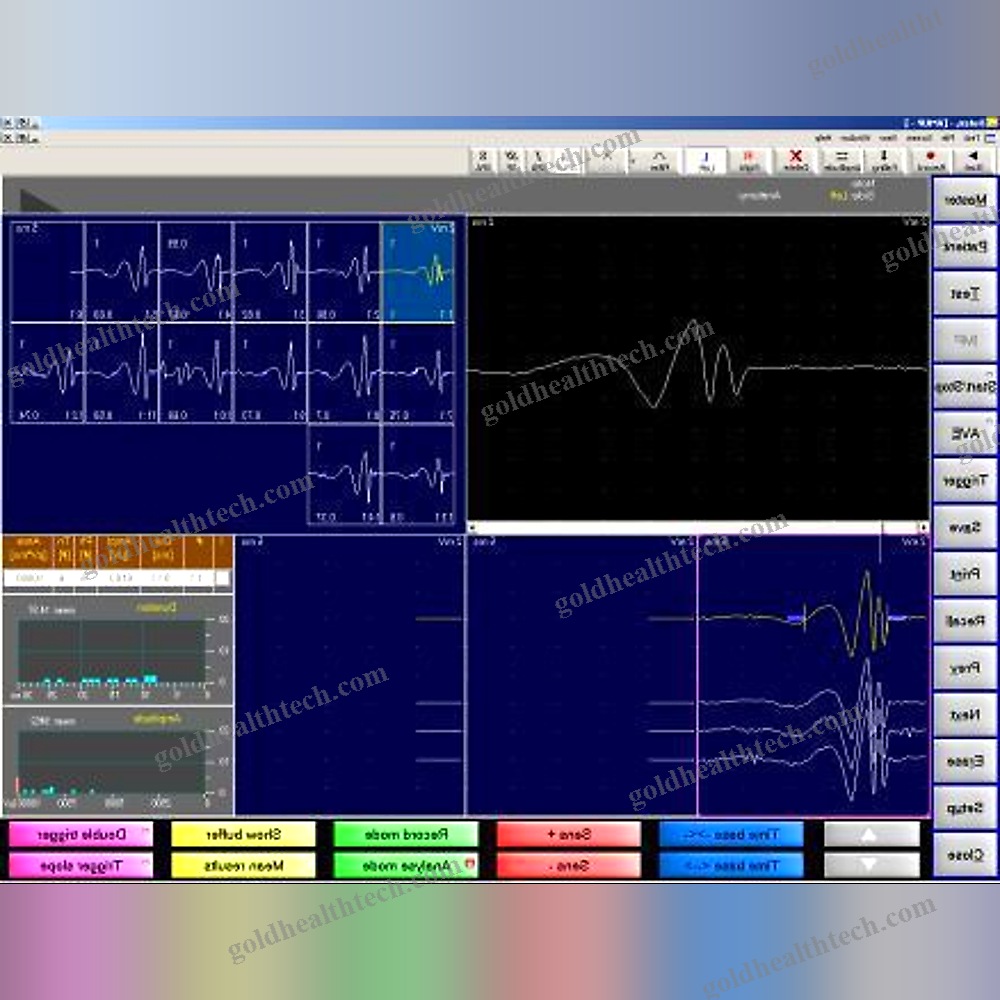
Task: Click the blue Time base -><- button
Action: point(731,834)
